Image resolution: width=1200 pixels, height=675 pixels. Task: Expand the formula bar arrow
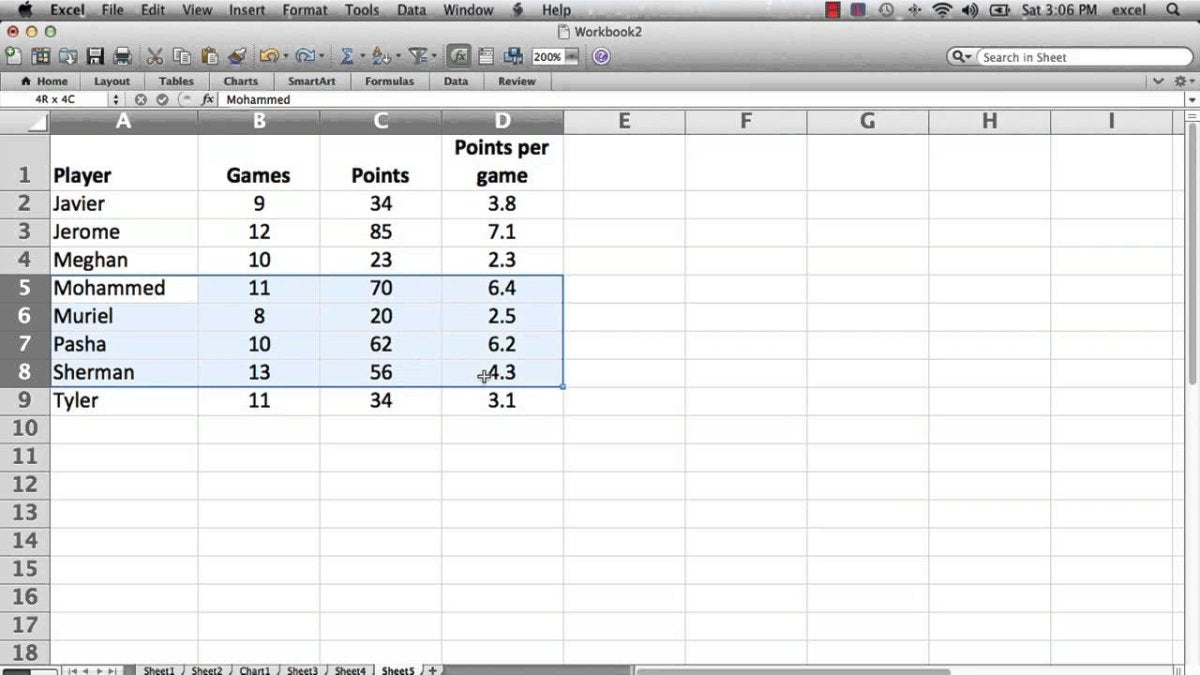tap(1192, 99)
